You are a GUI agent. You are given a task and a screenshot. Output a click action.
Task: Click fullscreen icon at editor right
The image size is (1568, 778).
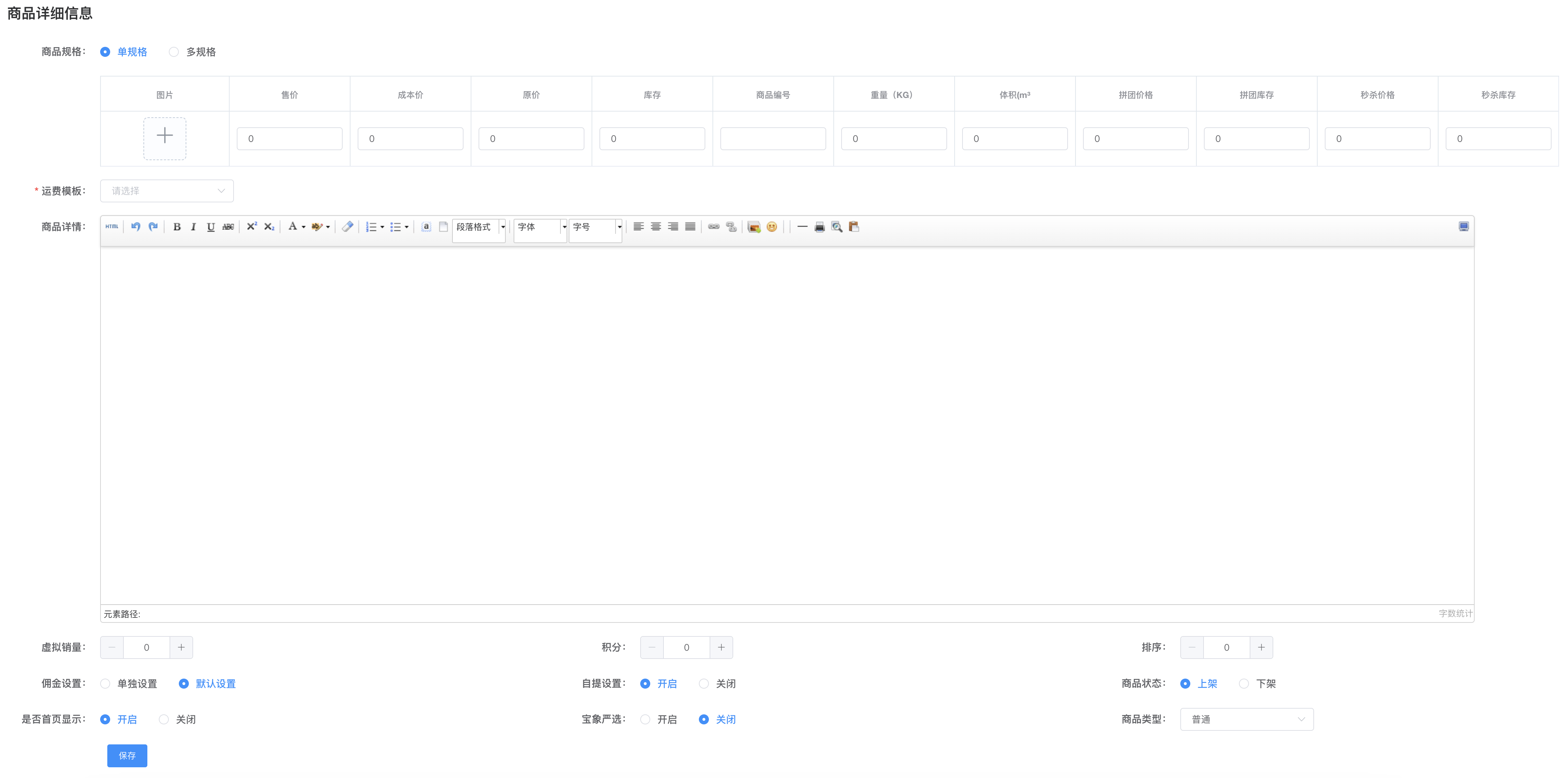(x=1464, y=227)
